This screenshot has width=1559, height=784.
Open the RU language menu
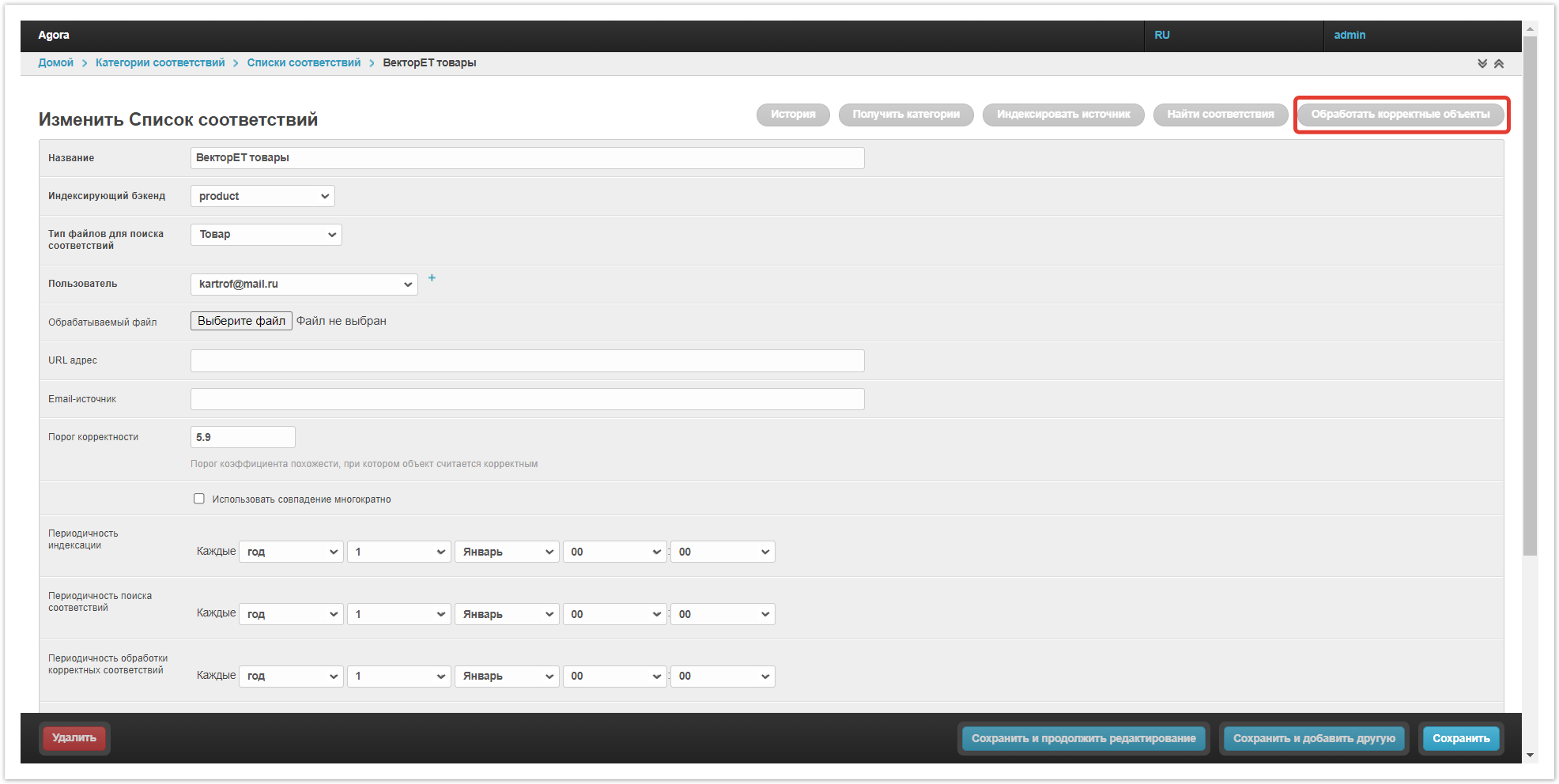pos(1162,36)
